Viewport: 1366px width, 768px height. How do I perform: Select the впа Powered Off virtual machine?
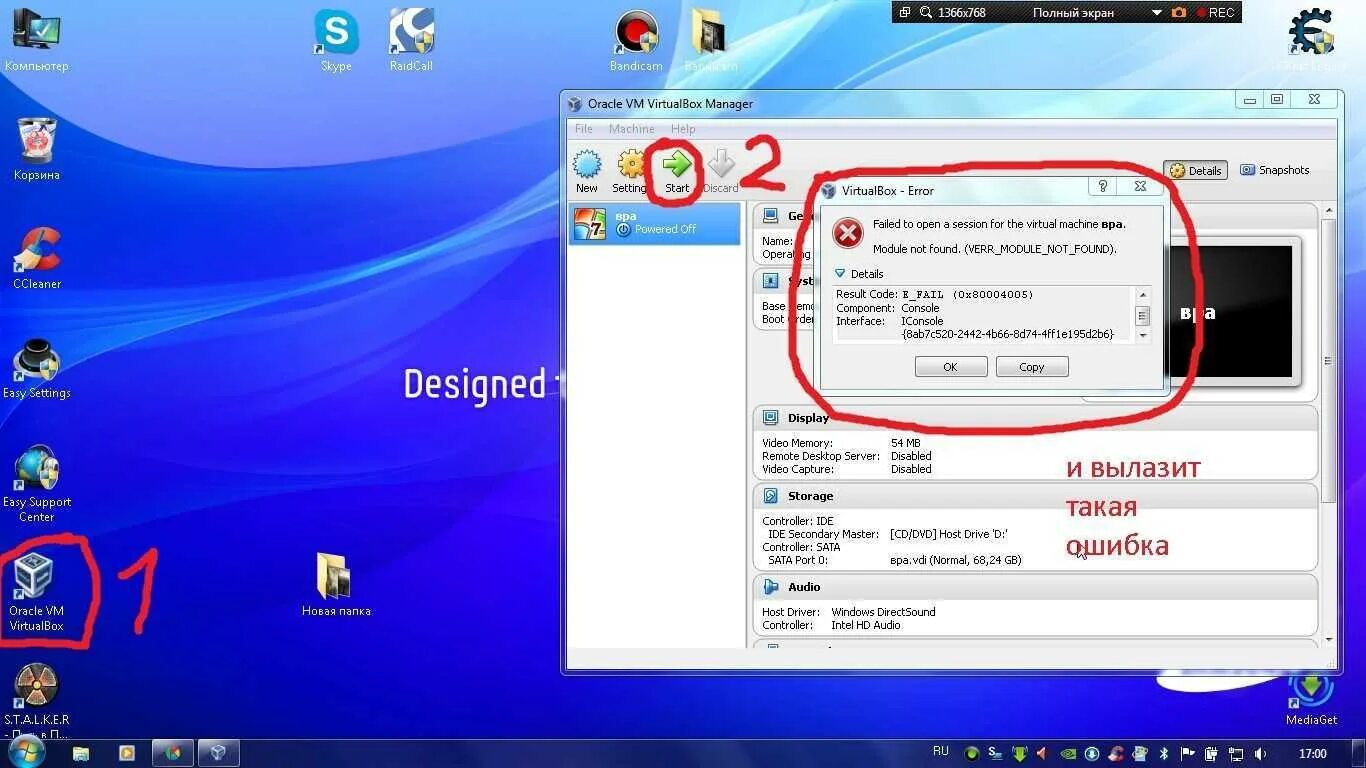[655, 223]
